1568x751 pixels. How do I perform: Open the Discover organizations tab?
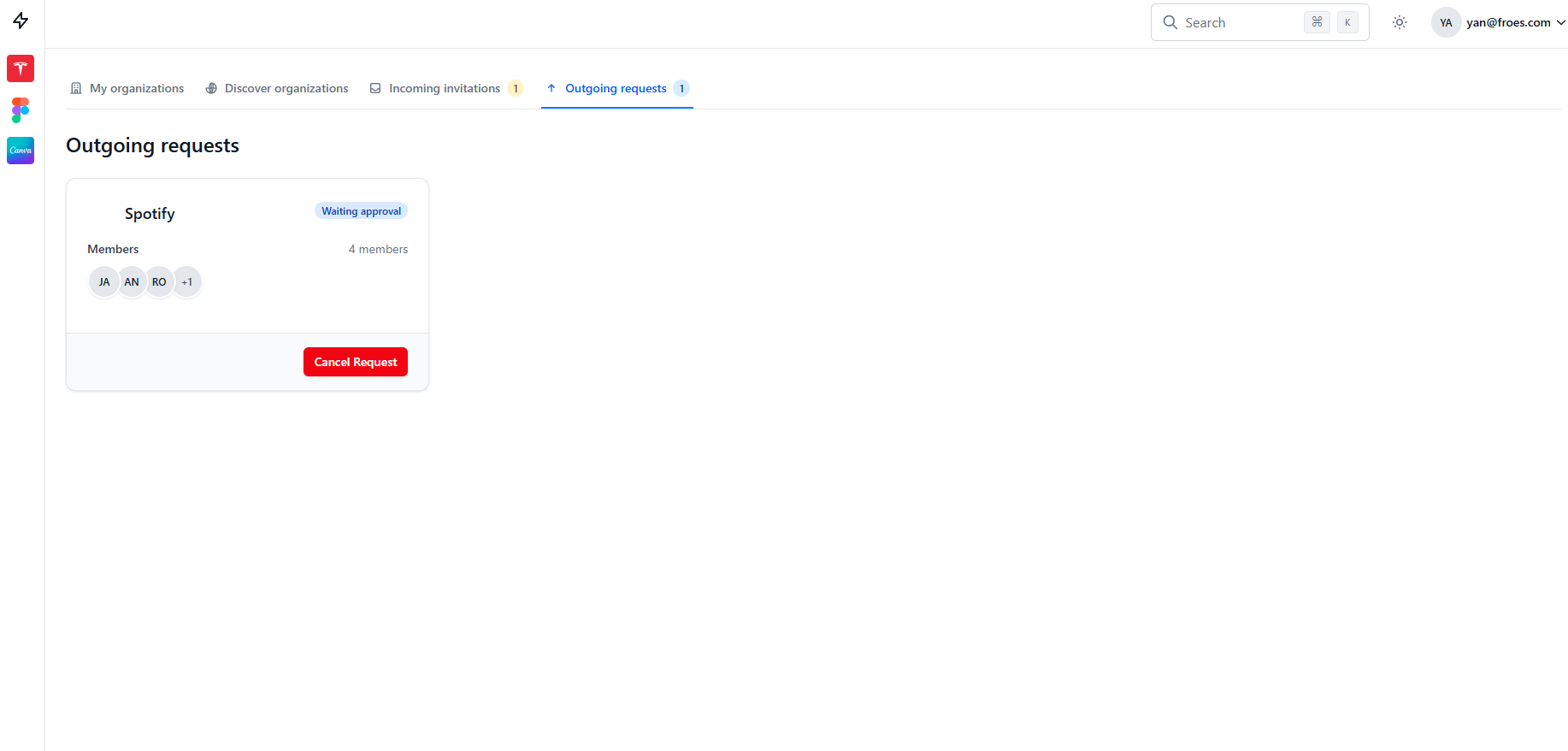coord(277,88)
